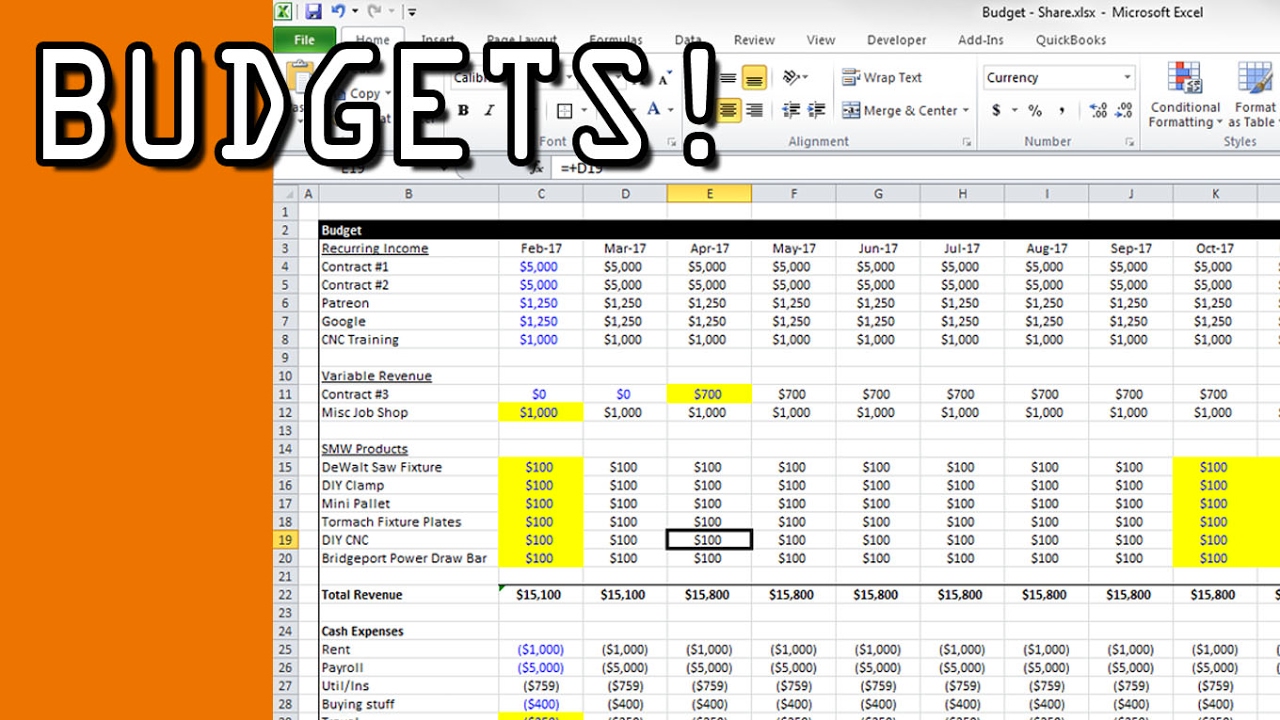The width and height of the screenshot is (1280, 720).
Task: Apply Accounting dollar sign format
Action: (996, 110)
